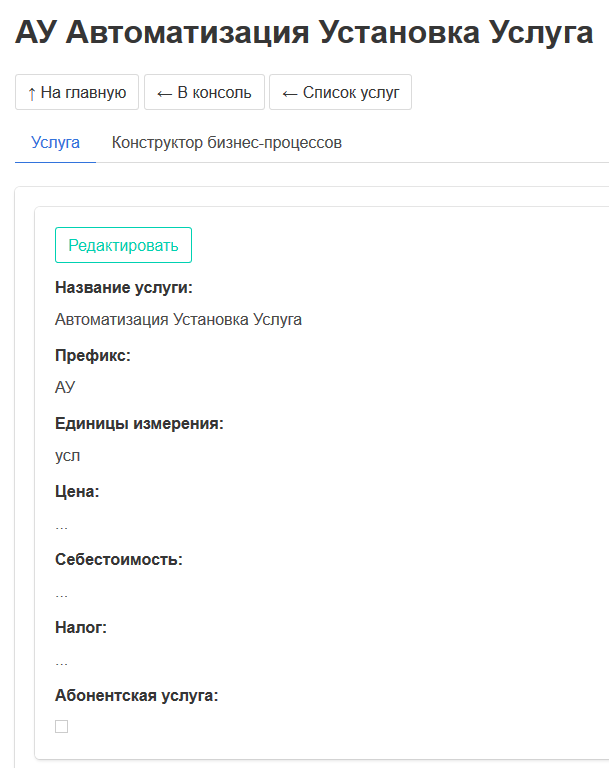Click the Цена label

(x=77, y=491)
